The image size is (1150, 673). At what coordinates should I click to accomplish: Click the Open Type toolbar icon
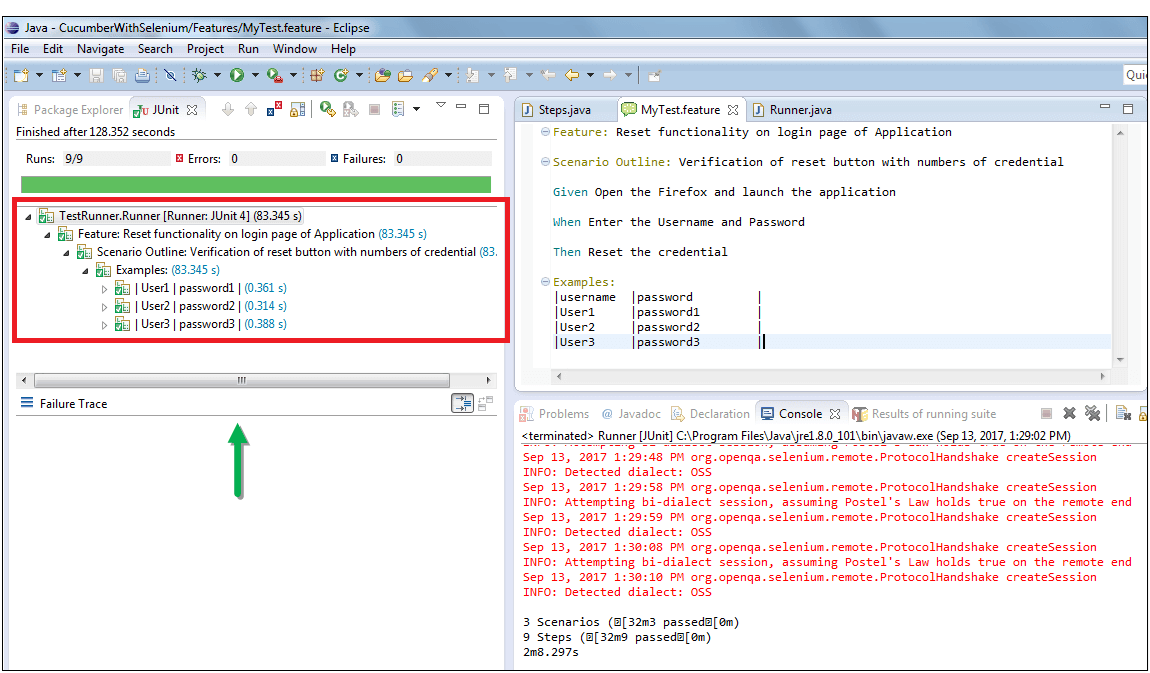click(x=381, y=75)
